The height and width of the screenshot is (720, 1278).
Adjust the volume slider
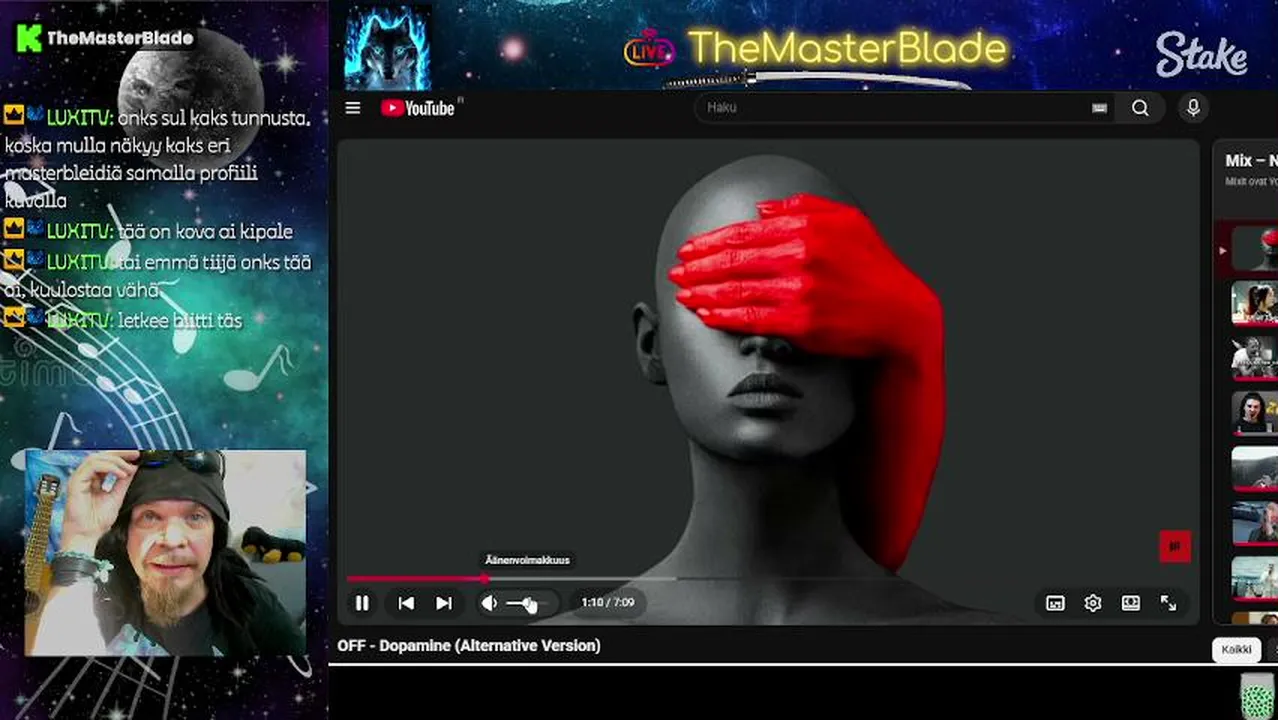pos(526,603)
